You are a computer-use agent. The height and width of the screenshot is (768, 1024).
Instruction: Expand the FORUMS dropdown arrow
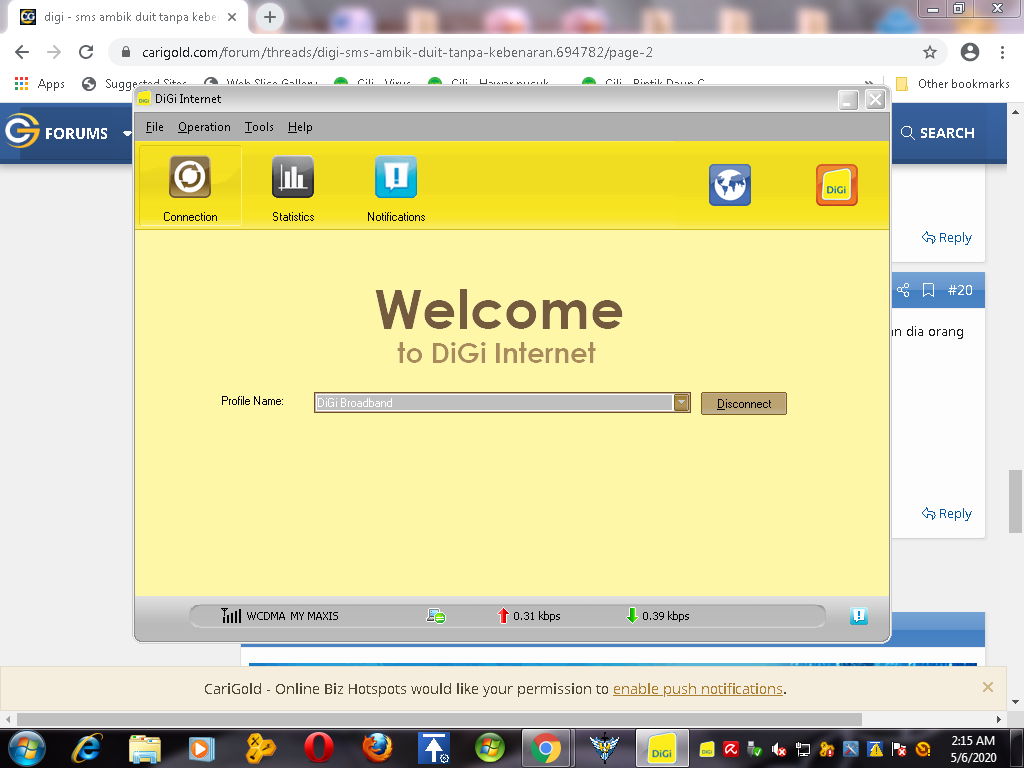(x=127, y=133)
